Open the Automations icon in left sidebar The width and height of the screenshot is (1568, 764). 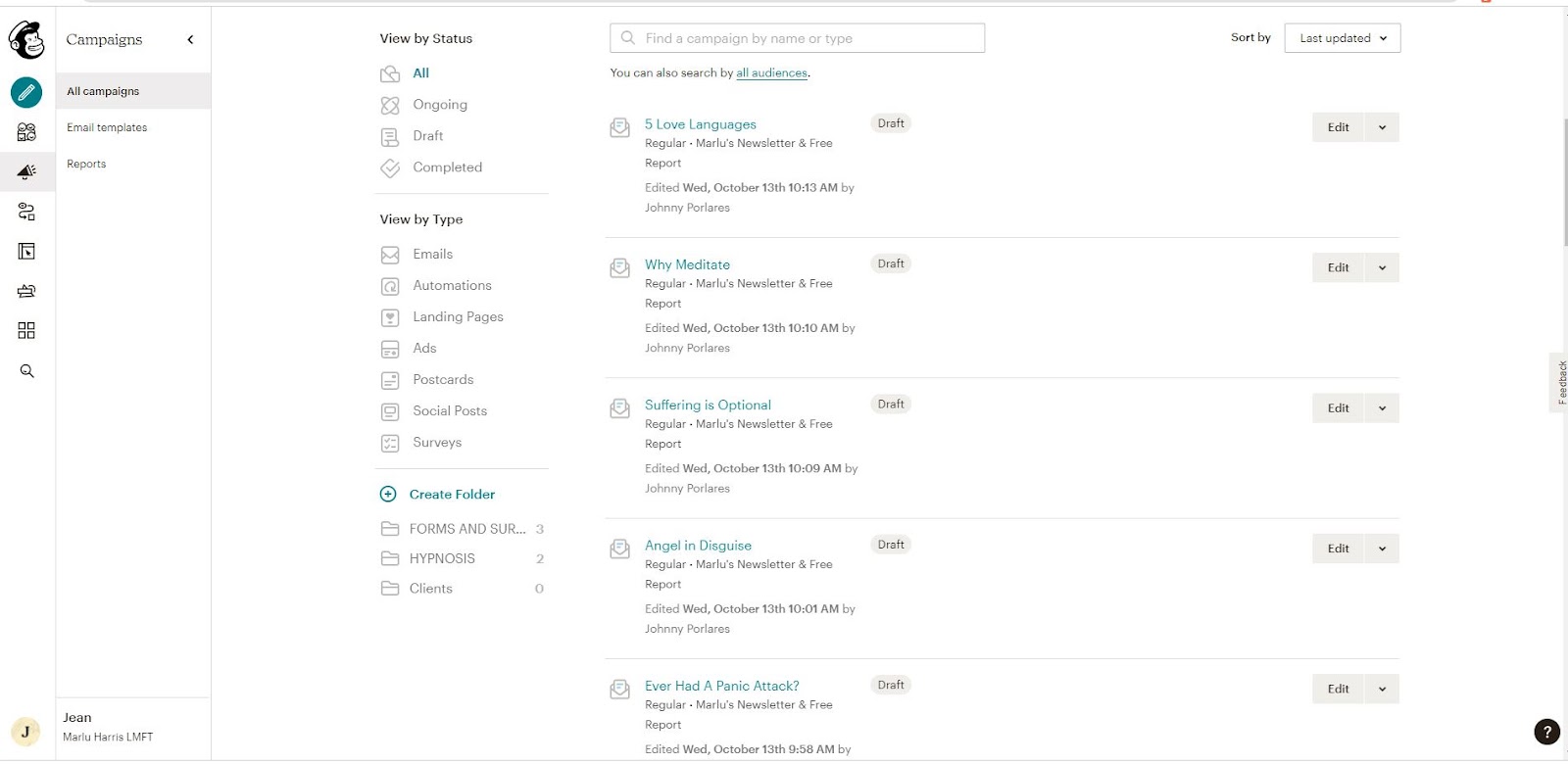[x=26, y=212]
